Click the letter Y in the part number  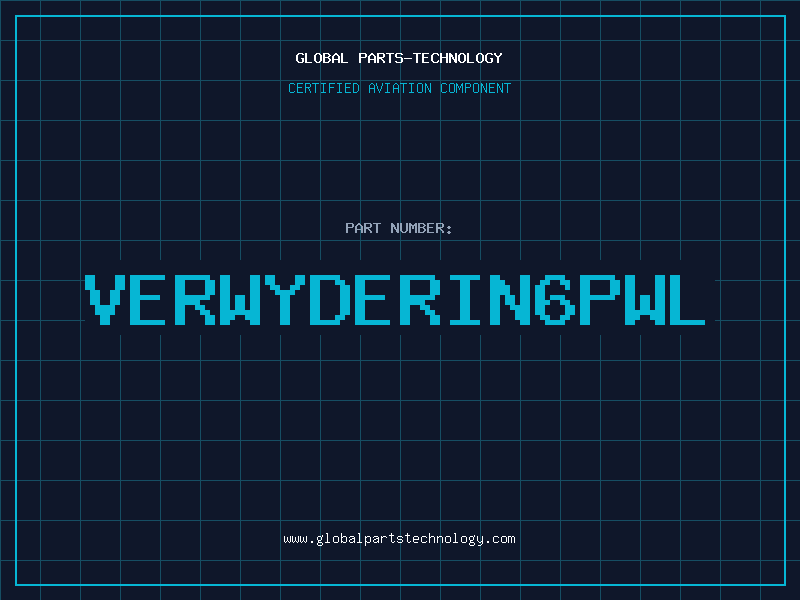point(285,300)
